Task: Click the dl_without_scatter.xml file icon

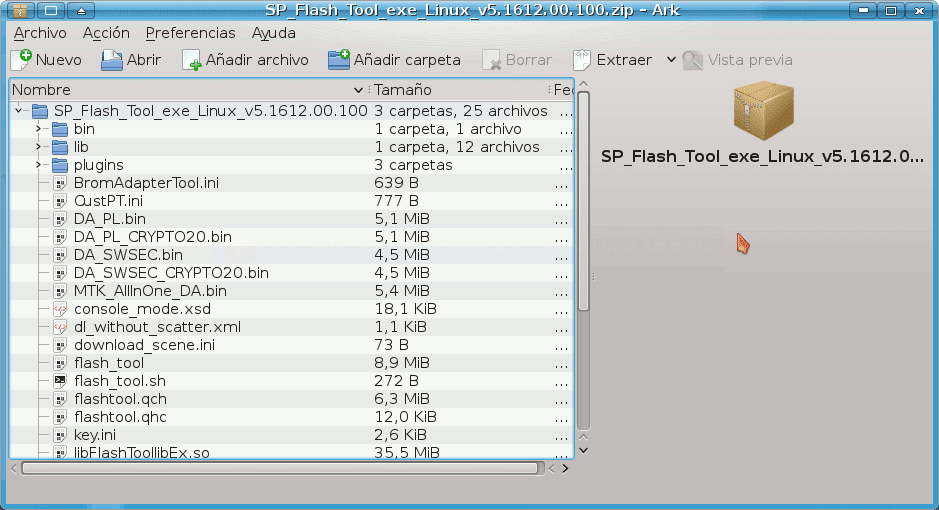Action: click(60, 327)
